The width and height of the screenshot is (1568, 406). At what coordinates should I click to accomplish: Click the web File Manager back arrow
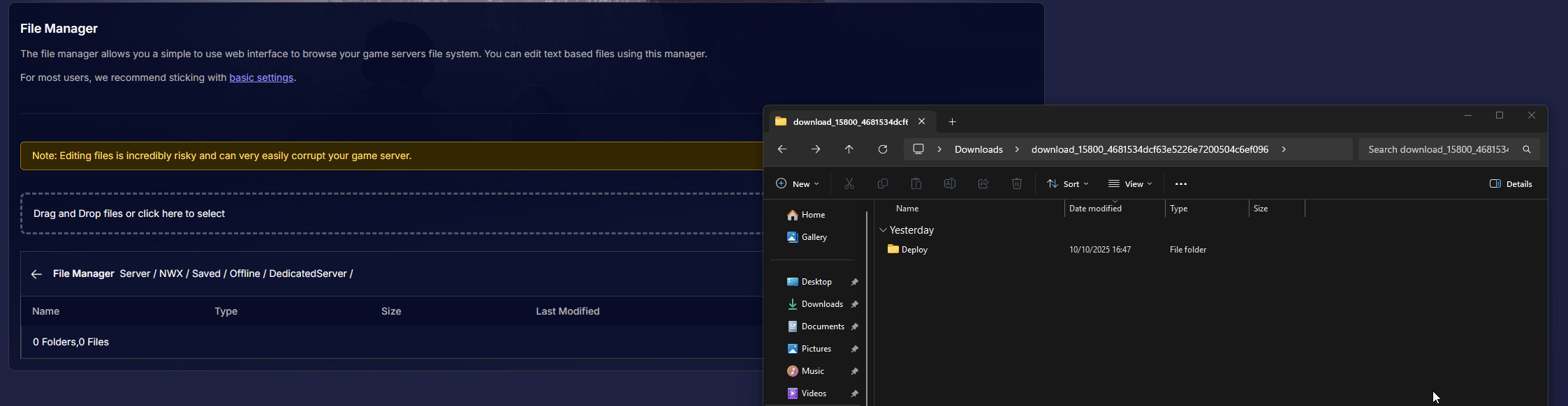click(36, 274)
